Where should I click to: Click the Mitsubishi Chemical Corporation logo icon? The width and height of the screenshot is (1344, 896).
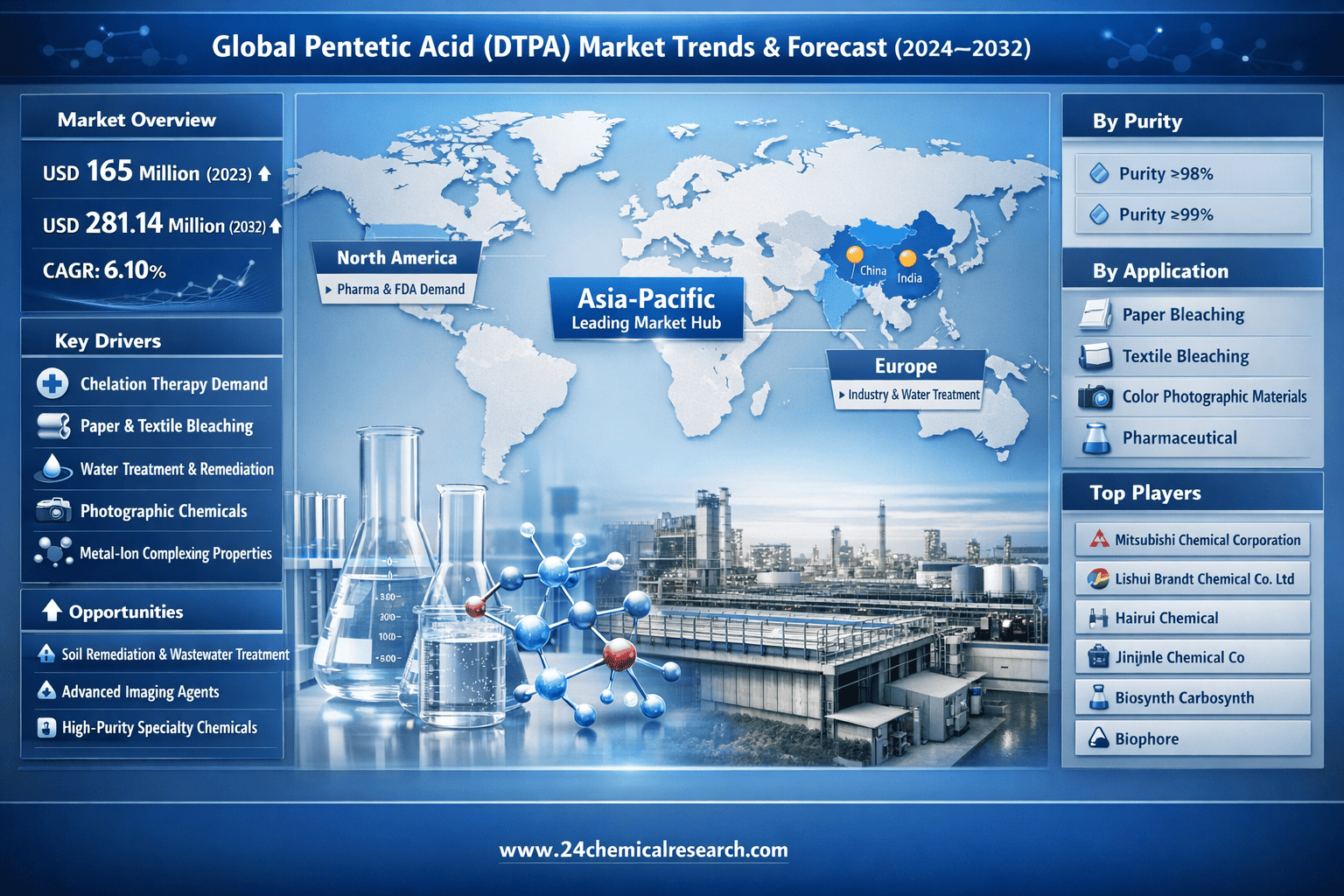1098,539
